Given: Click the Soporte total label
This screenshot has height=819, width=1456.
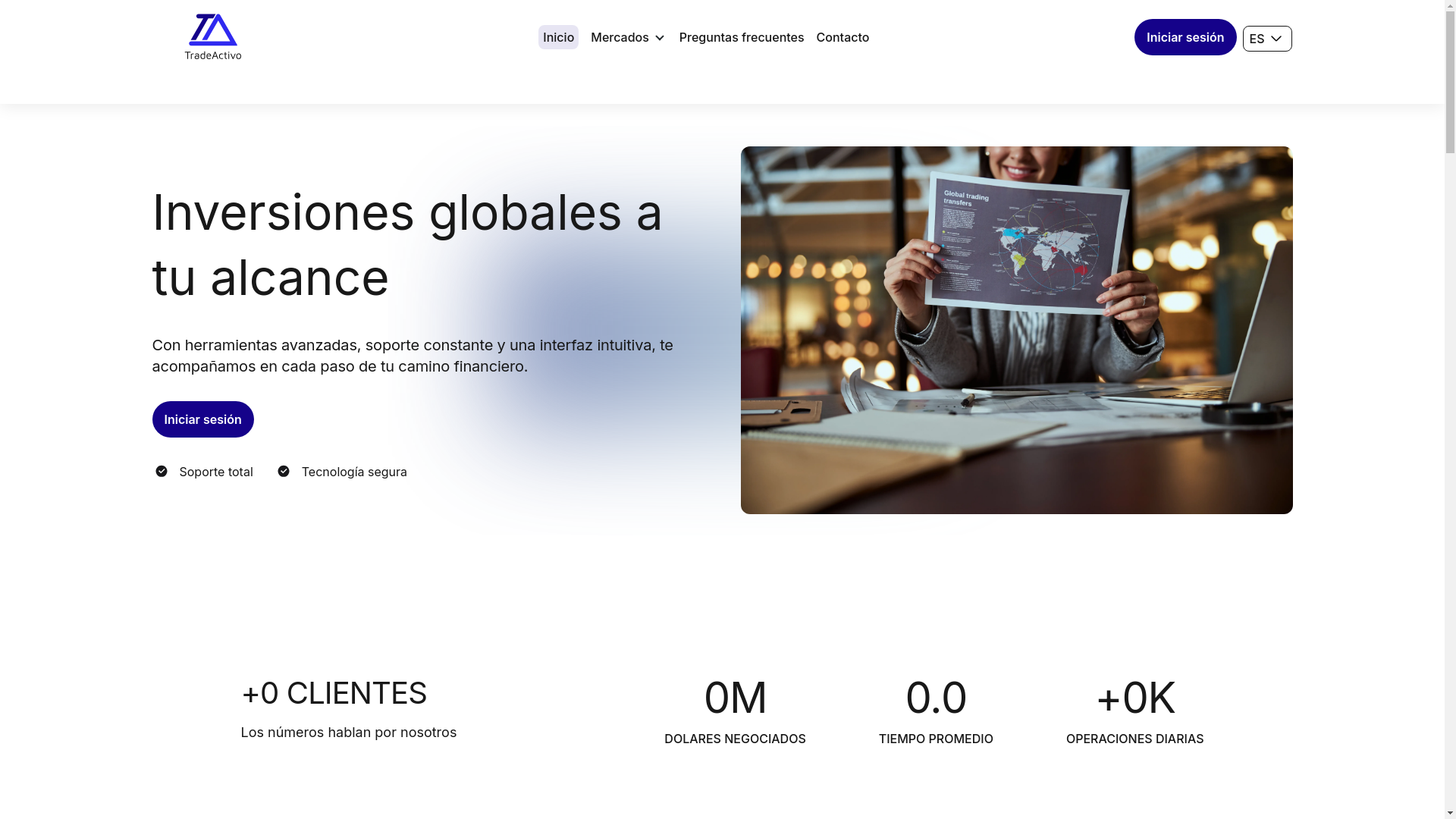Looking at the screenshot, I should coord(216,472).
